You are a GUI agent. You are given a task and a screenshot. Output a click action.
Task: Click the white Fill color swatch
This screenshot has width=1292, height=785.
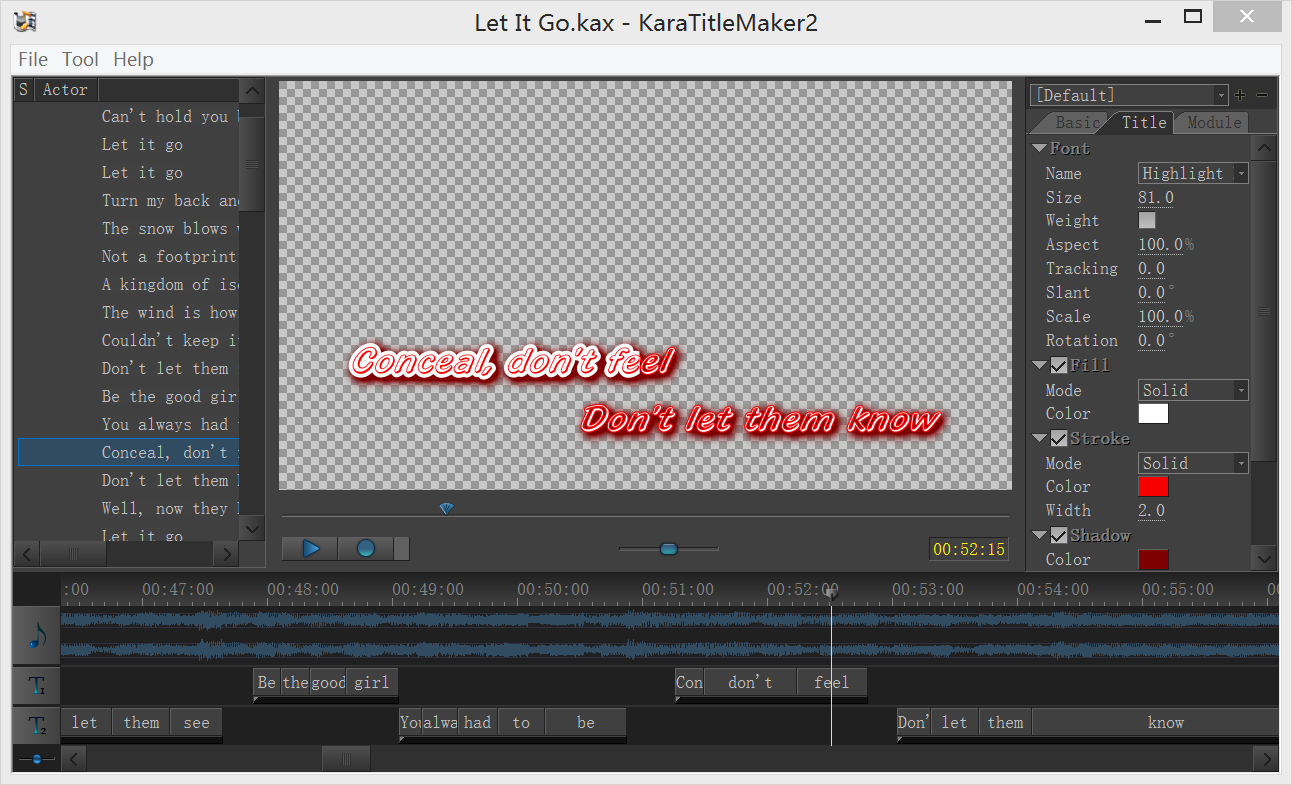click(x=1153, y=413)
